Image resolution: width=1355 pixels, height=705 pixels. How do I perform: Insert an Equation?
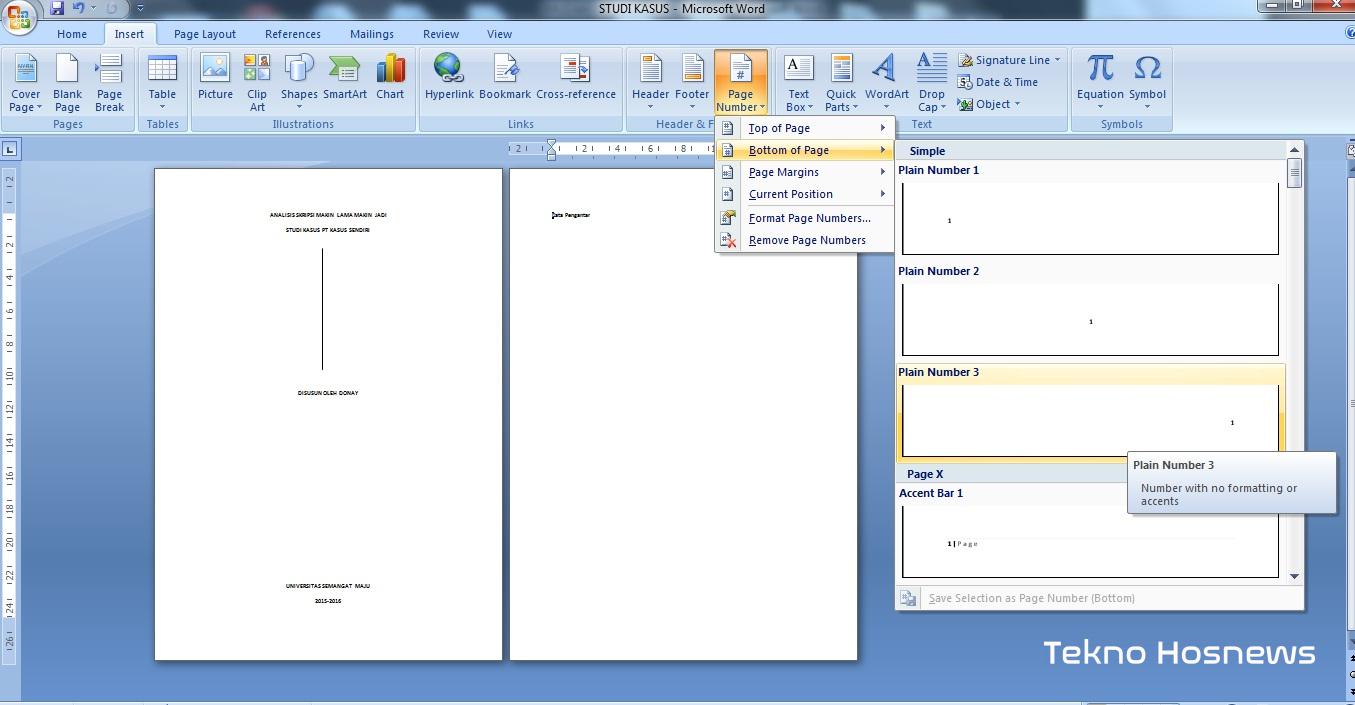(x=1098, y=80)
